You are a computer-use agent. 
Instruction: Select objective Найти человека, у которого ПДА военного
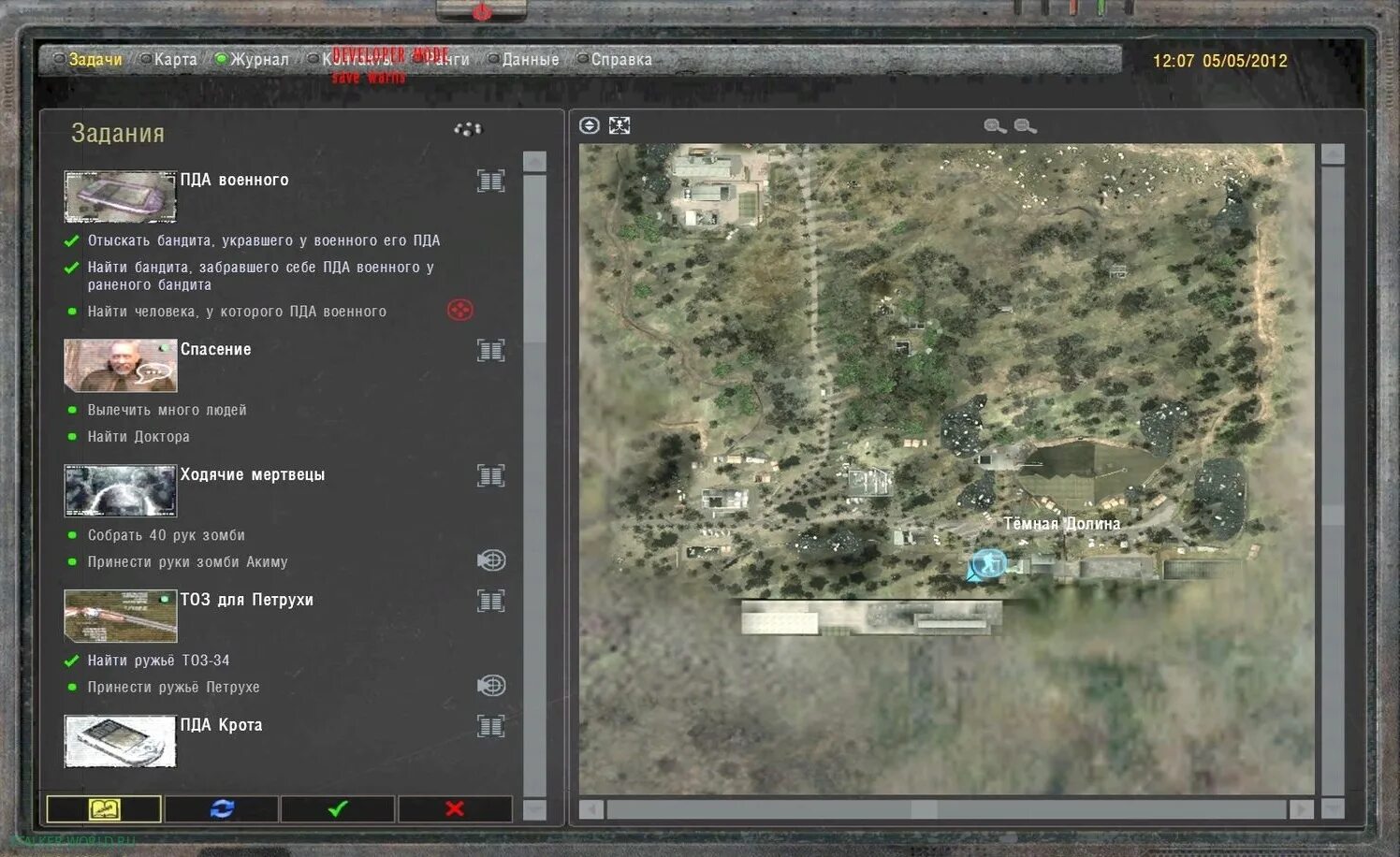(x=237, y=312)
